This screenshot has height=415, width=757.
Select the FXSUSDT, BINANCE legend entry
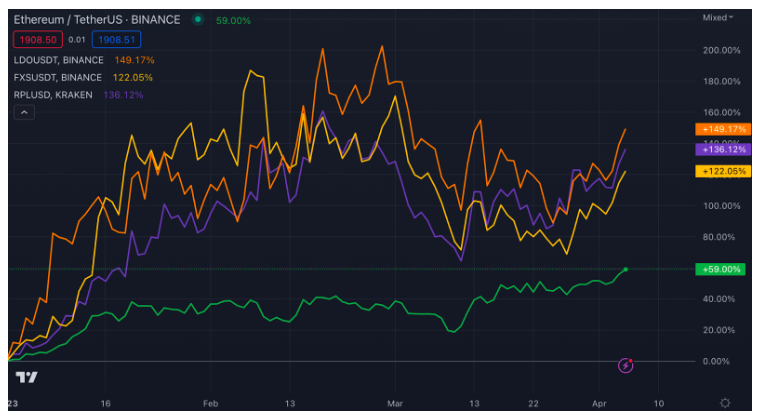coord(57,78)
